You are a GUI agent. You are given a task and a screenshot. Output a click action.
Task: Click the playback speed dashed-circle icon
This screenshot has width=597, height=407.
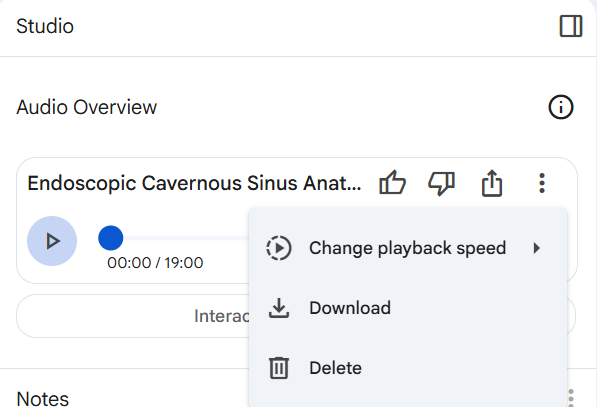pyautogui.click(x=279, y=248)
